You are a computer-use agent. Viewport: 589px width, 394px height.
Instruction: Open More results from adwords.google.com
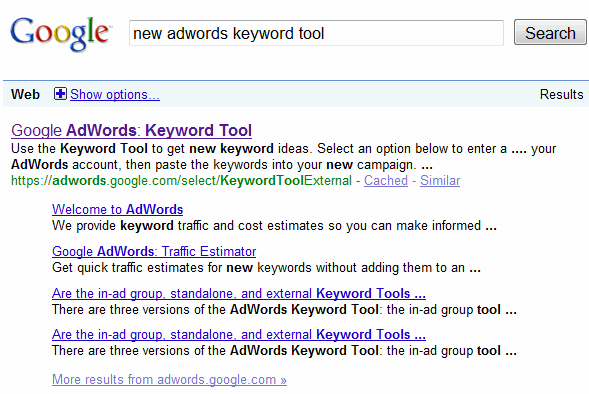pyautogui.click(x=169, y=379)
